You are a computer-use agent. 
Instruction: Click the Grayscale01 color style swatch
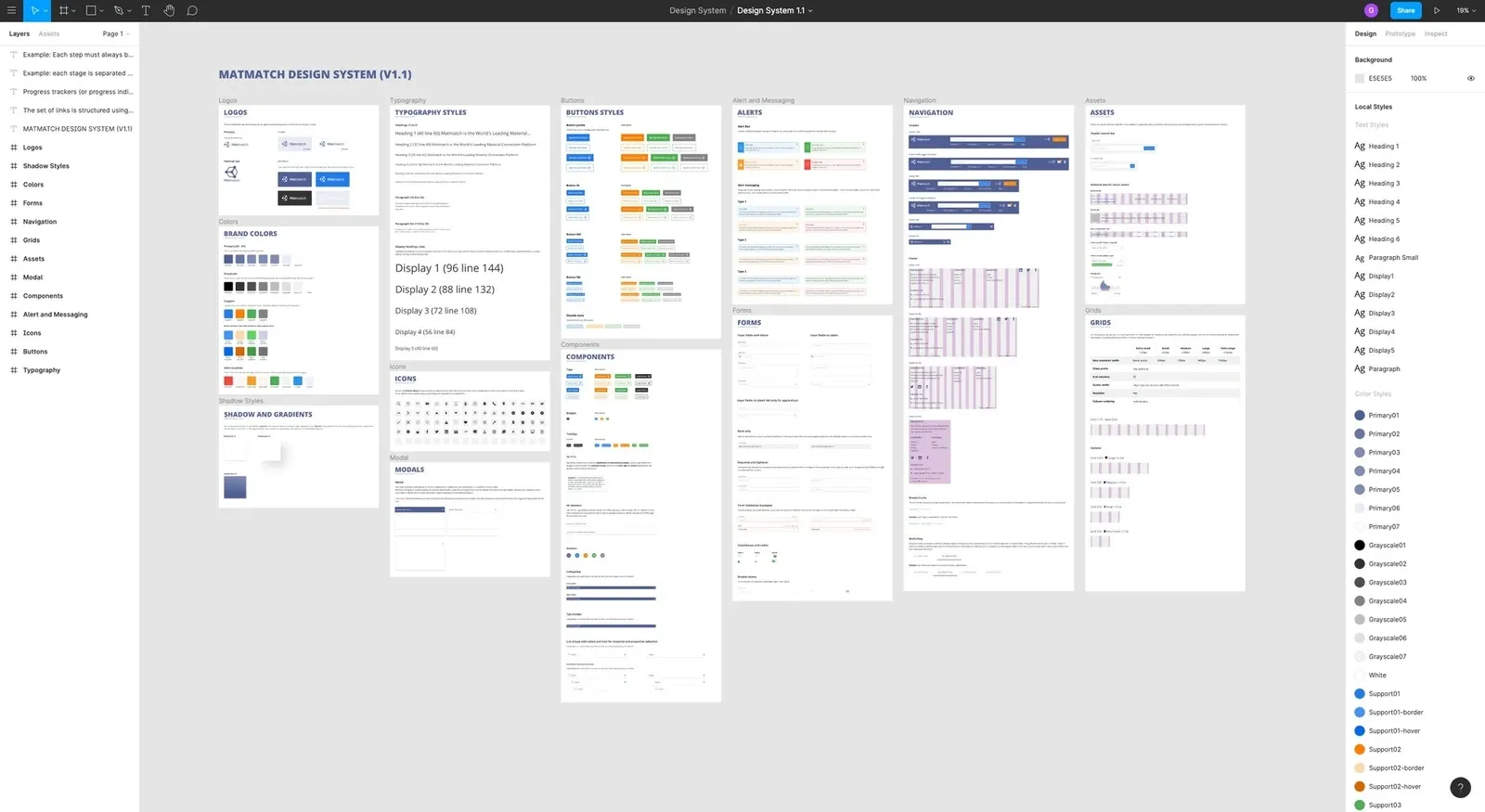click(1360, 545)
